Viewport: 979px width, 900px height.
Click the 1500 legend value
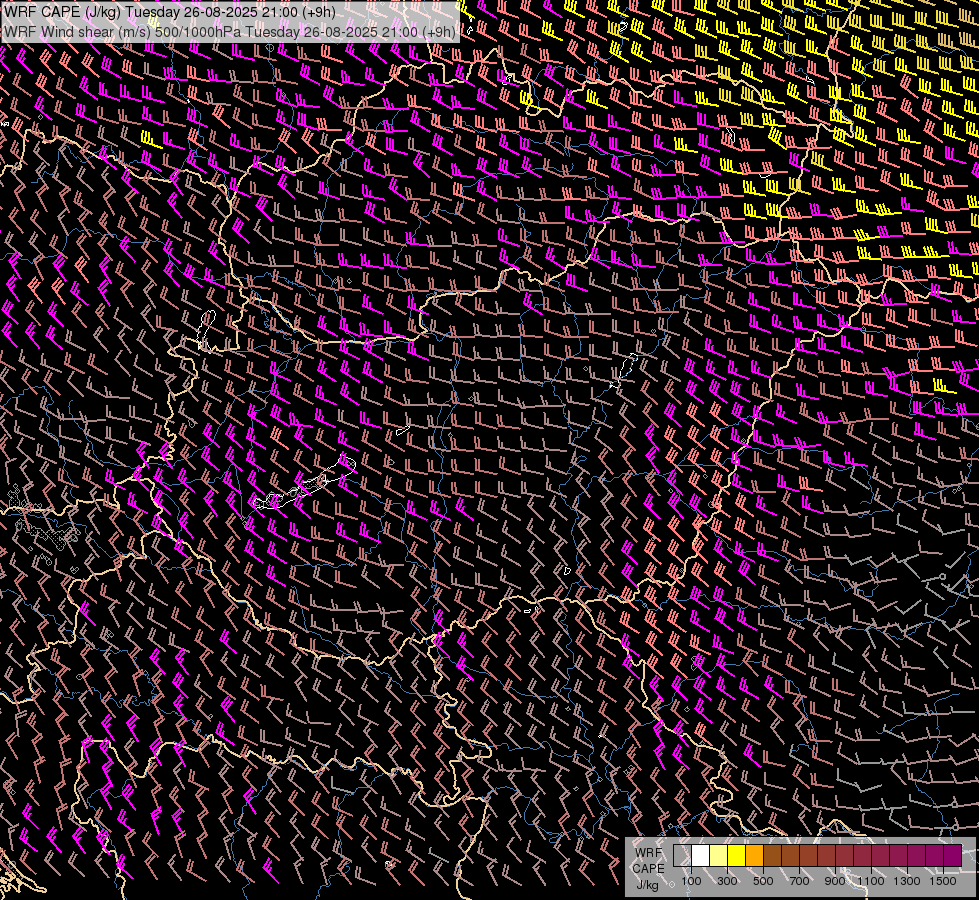943,881
